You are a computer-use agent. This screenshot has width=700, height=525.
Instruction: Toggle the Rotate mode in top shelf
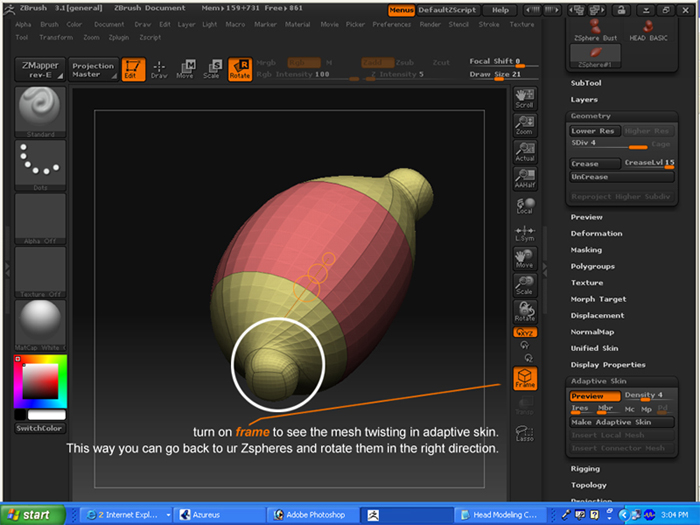click(x=240, y=70)
